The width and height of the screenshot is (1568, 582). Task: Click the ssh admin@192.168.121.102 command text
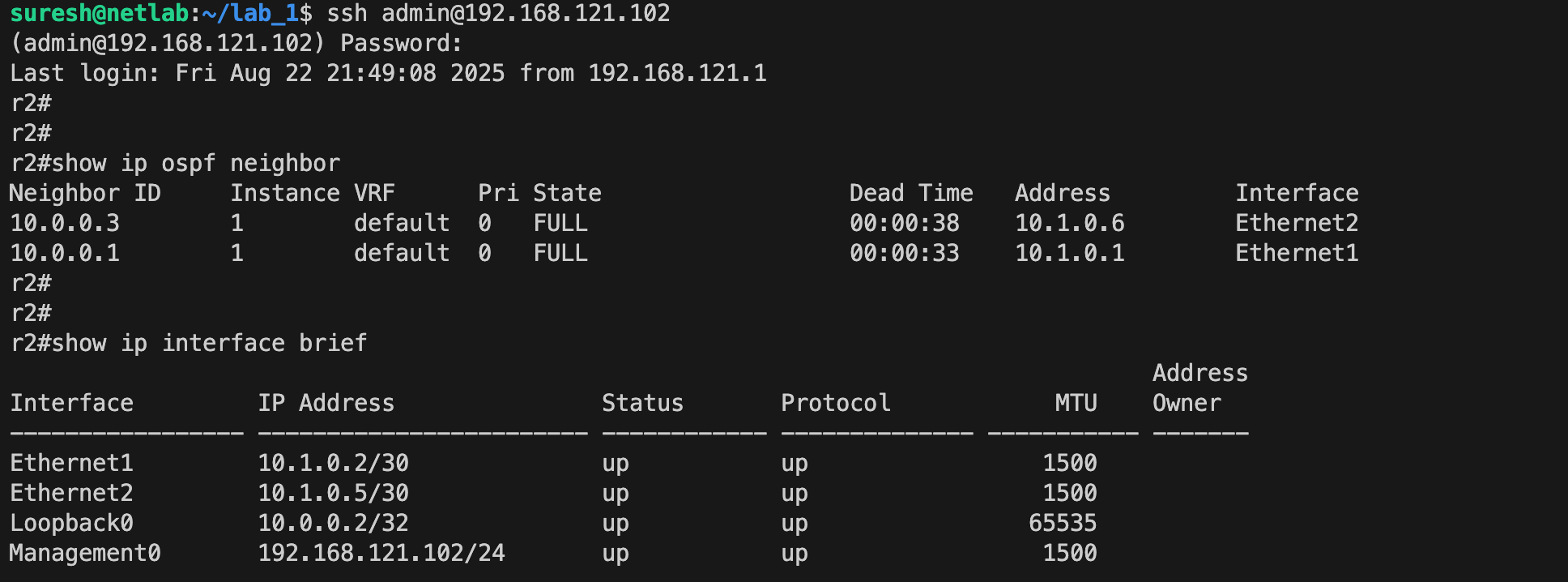pyautogui.click(x=498, y=14)
